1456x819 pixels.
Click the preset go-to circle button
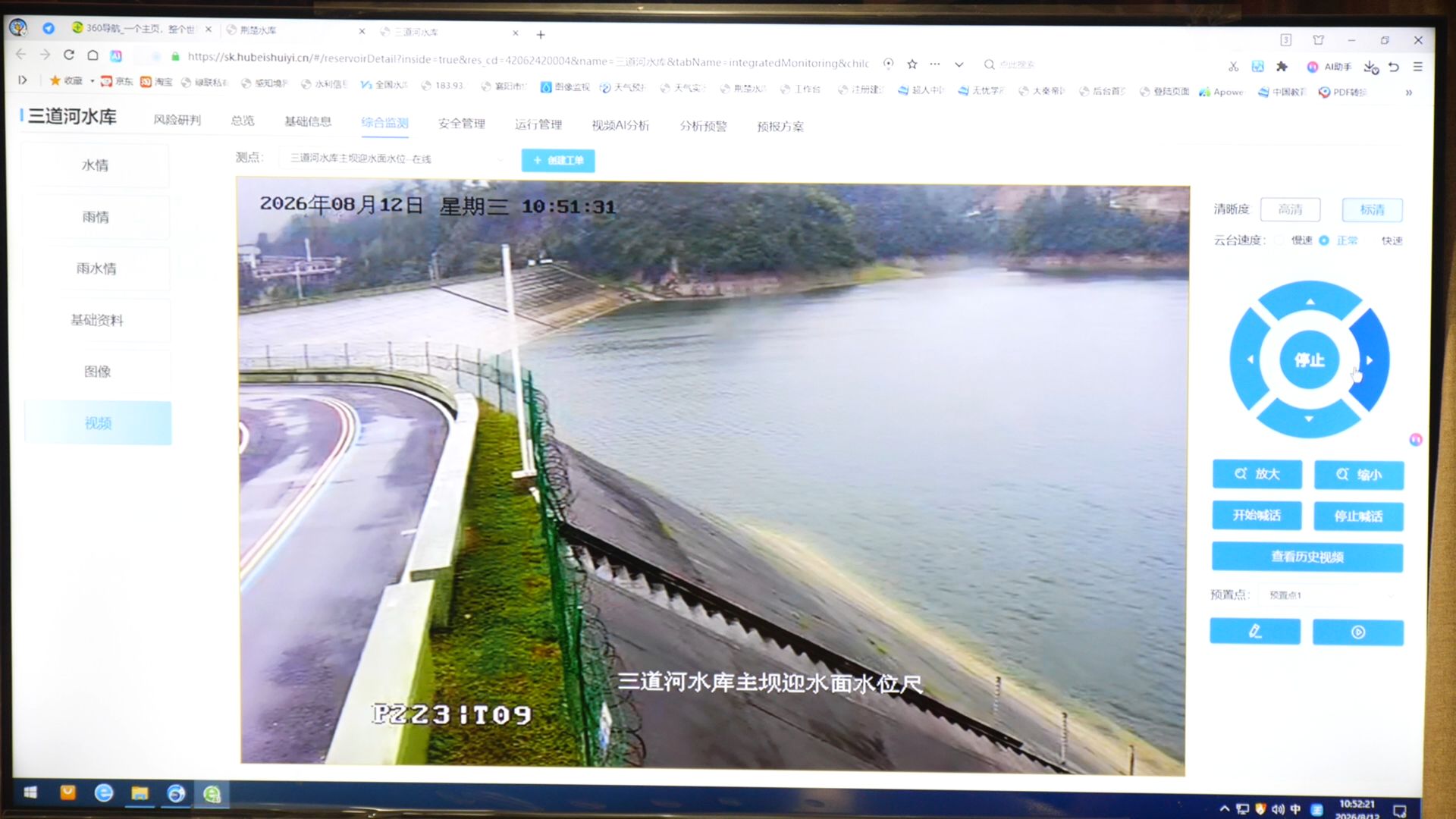[1358, 632]
